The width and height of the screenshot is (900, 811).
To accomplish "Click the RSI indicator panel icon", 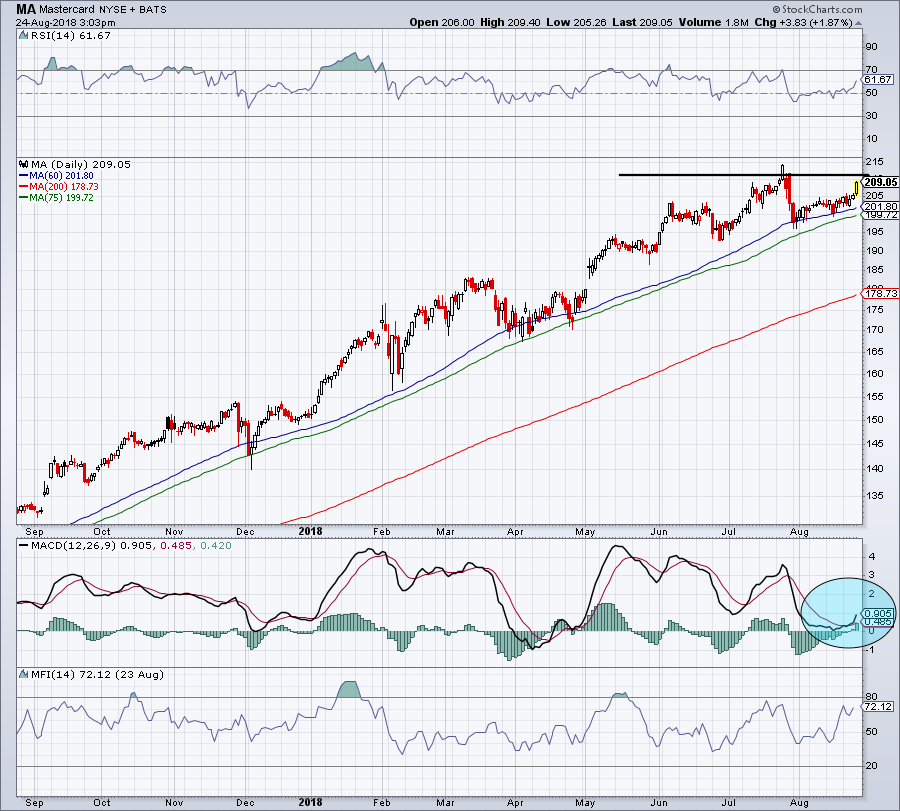I will (23, 36).
